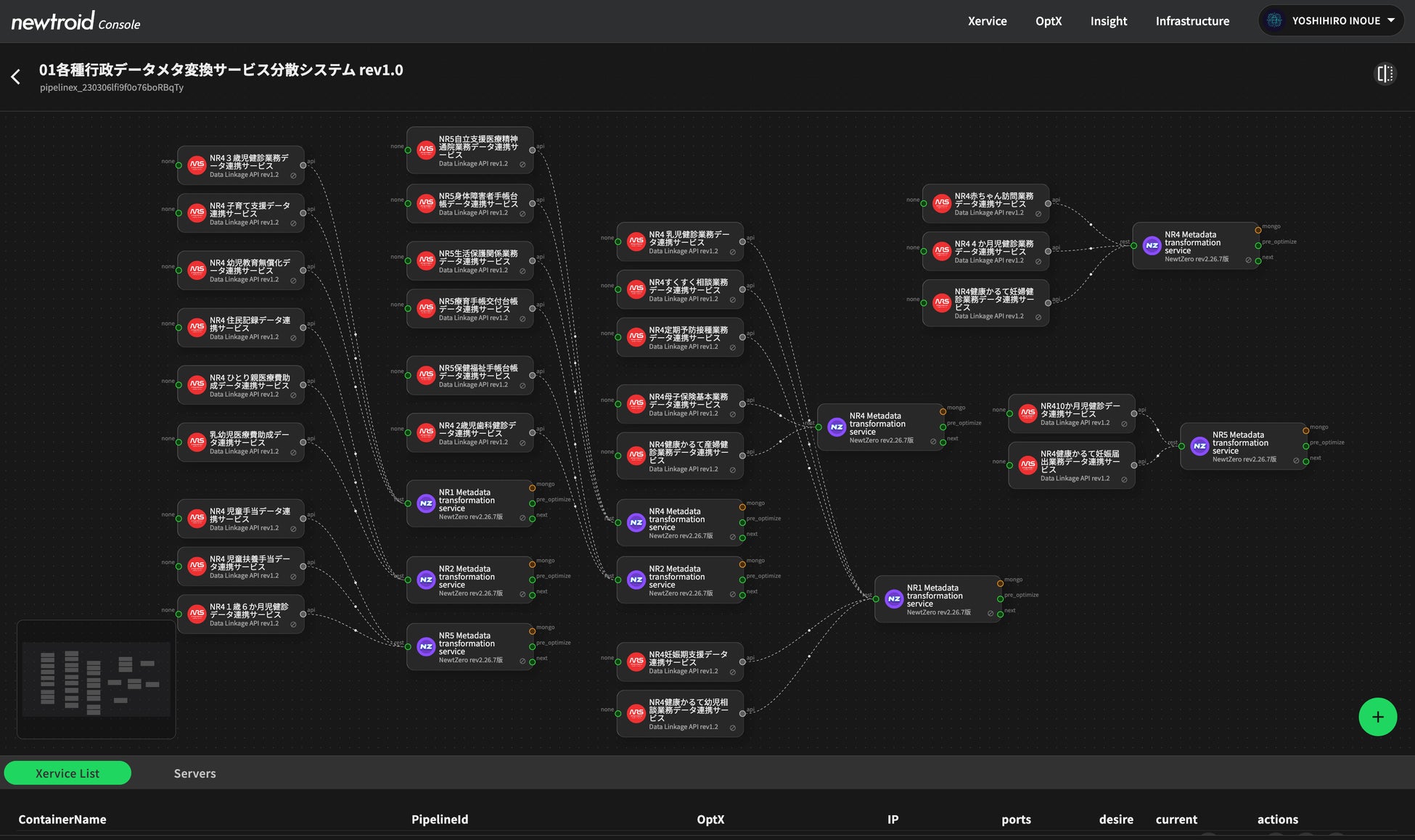This screenshot has height=840, width=1415.
Task: Click the none input port of NR4赤ちゃん訪問業務 node
Action: [x=924, y=204]
